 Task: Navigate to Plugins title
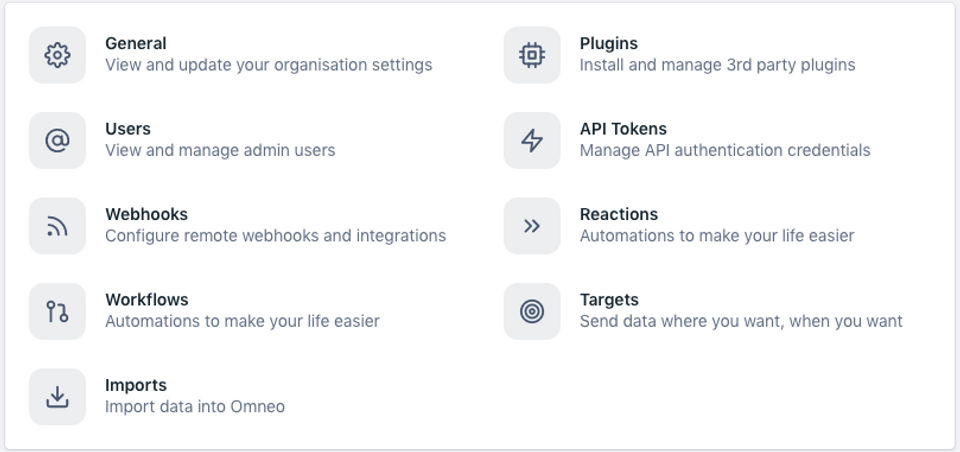point(608,44)
